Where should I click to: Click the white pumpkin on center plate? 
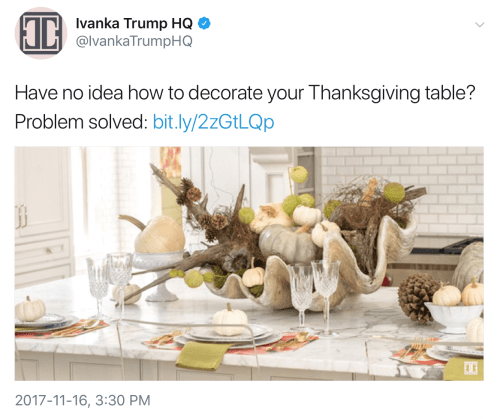tap(230, 322)
